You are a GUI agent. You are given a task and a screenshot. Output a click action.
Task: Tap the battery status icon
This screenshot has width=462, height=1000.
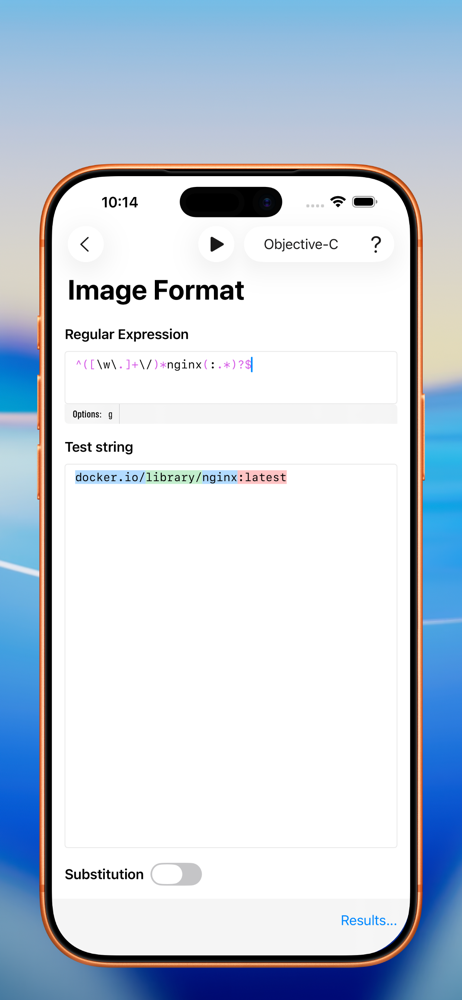(364, 202)
